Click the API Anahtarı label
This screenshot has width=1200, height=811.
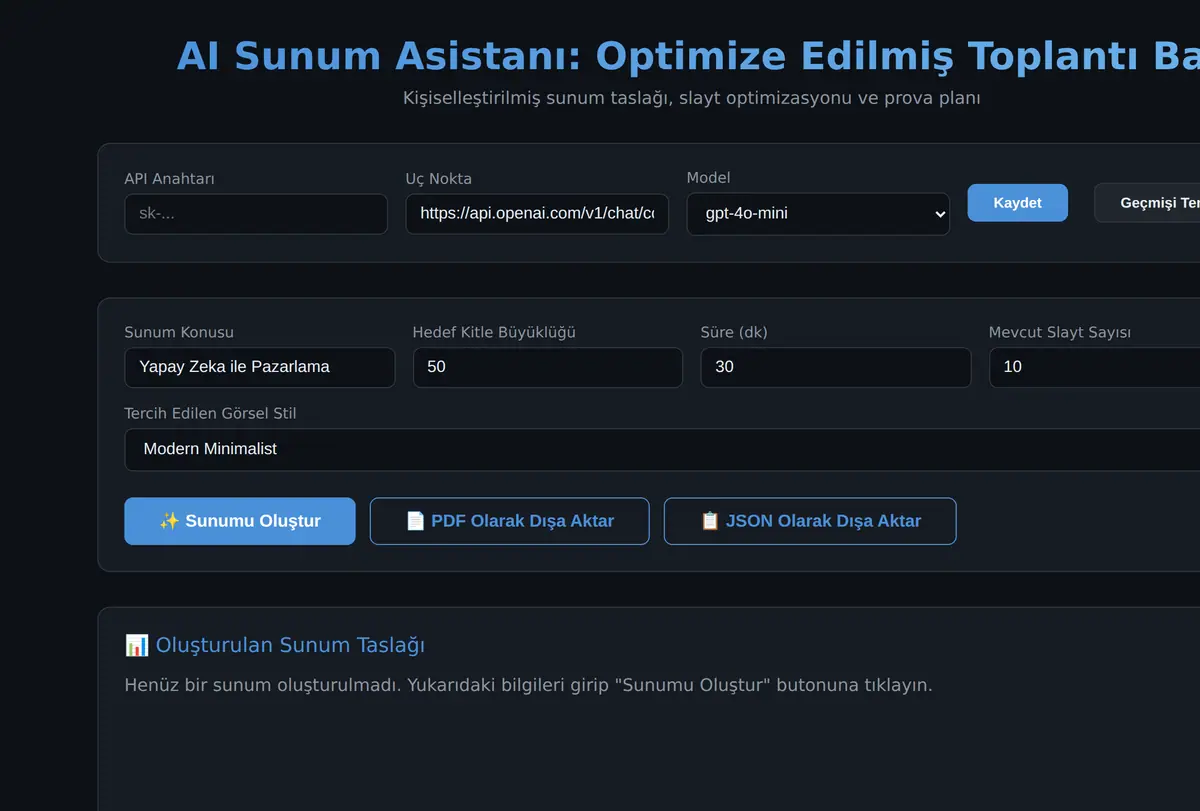[170, 178]
